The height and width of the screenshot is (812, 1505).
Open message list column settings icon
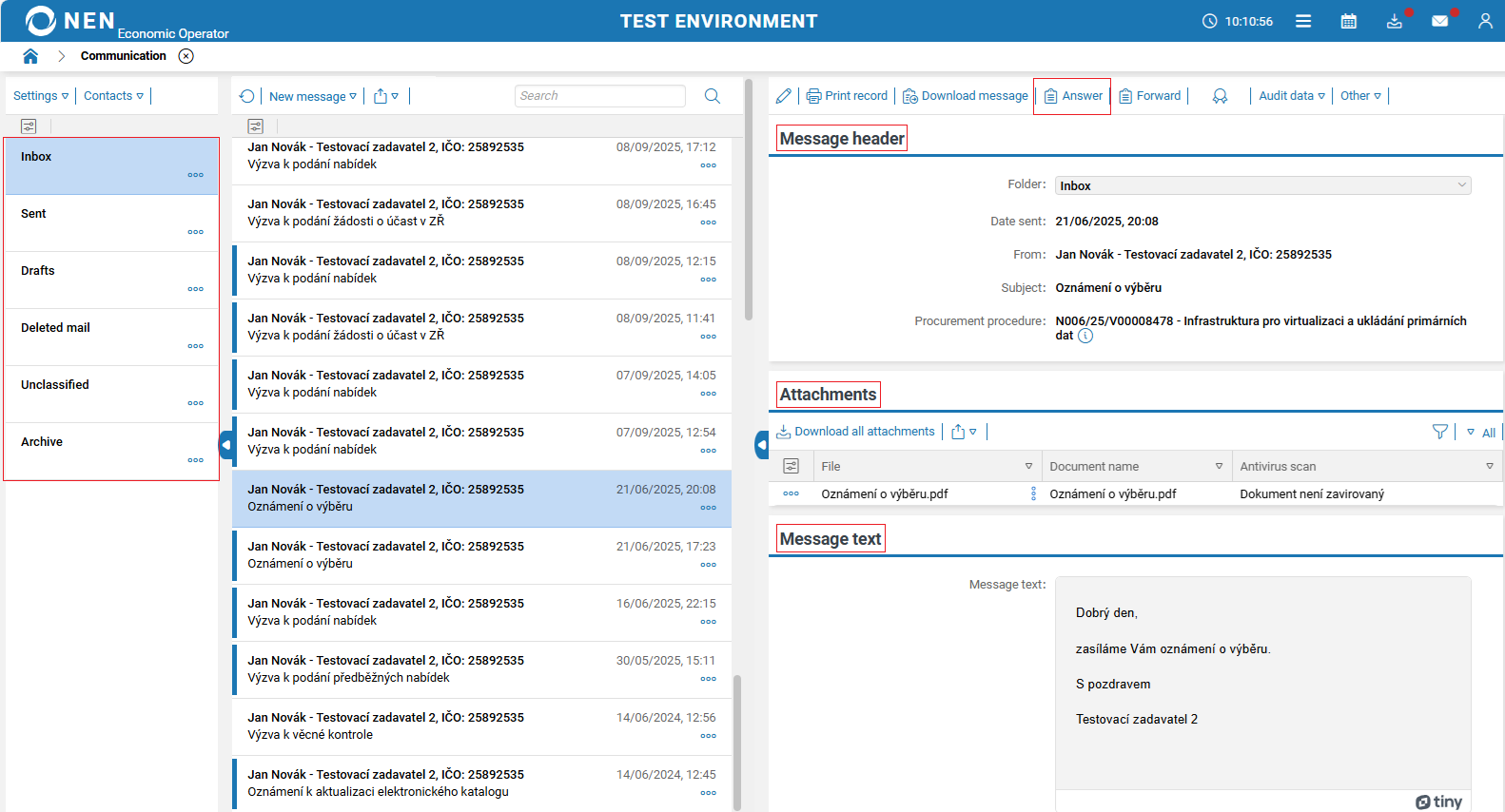pos(255,126)
